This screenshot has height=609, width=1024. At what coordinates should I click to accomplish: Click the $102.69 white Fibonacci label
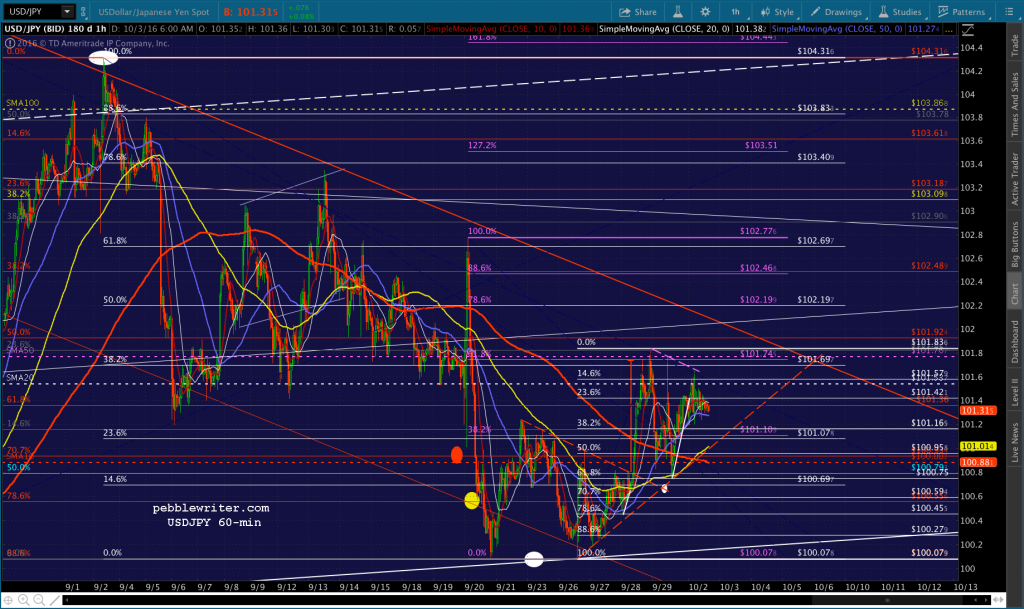click(816, 241)
